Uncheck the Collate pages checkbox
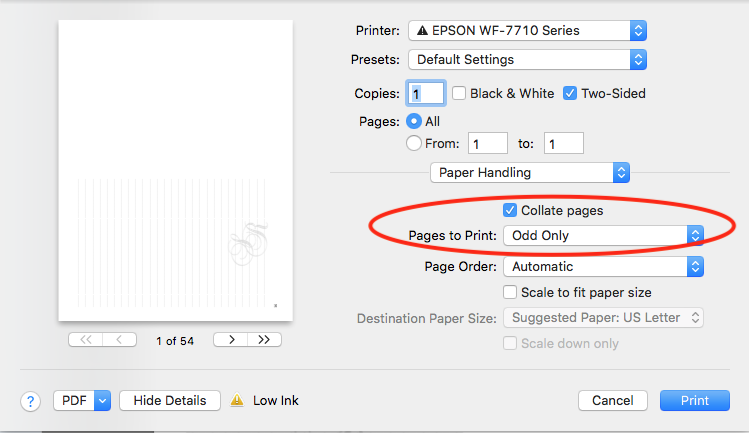Screen dimensions: 749x433 click(510, 210)
